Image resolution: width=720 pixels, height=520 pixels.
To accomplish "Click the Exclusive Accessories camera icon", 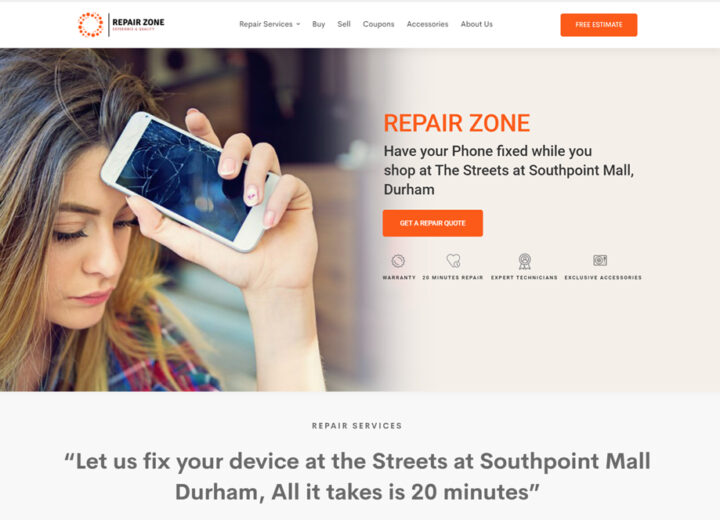I will coord(600,260).
